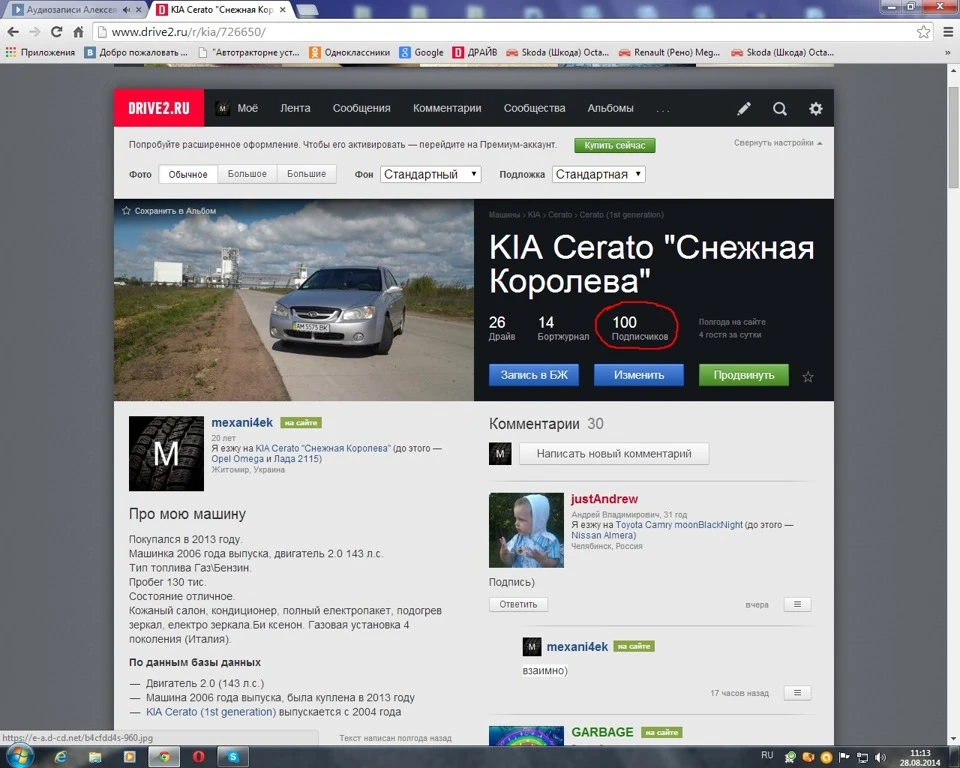Open the justAndrew profile link
This screenshot has height=768, width=960.
pos(604,499)
